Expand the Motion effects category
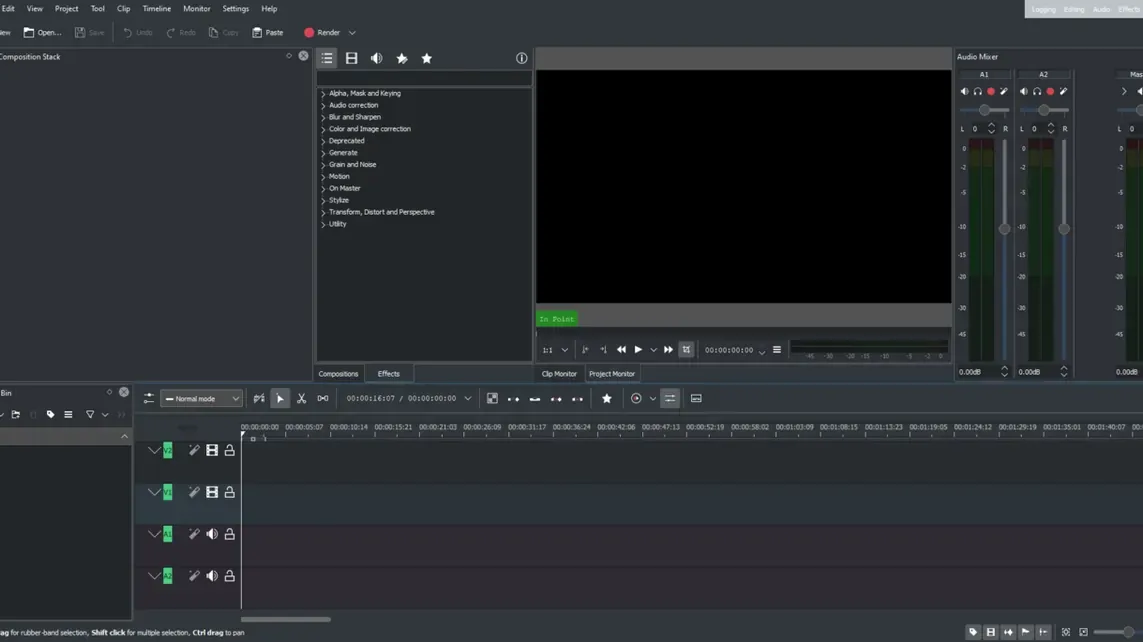The height and width of the screenshot is (642, 1143). (x=323, y=176)
